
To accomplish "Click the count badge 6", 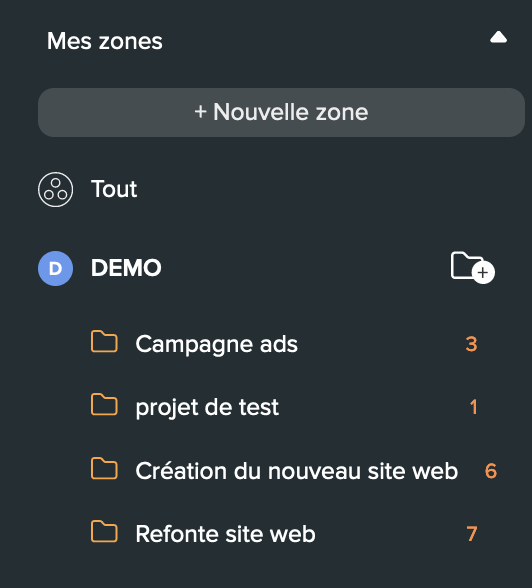I will (x=491, y=471).
